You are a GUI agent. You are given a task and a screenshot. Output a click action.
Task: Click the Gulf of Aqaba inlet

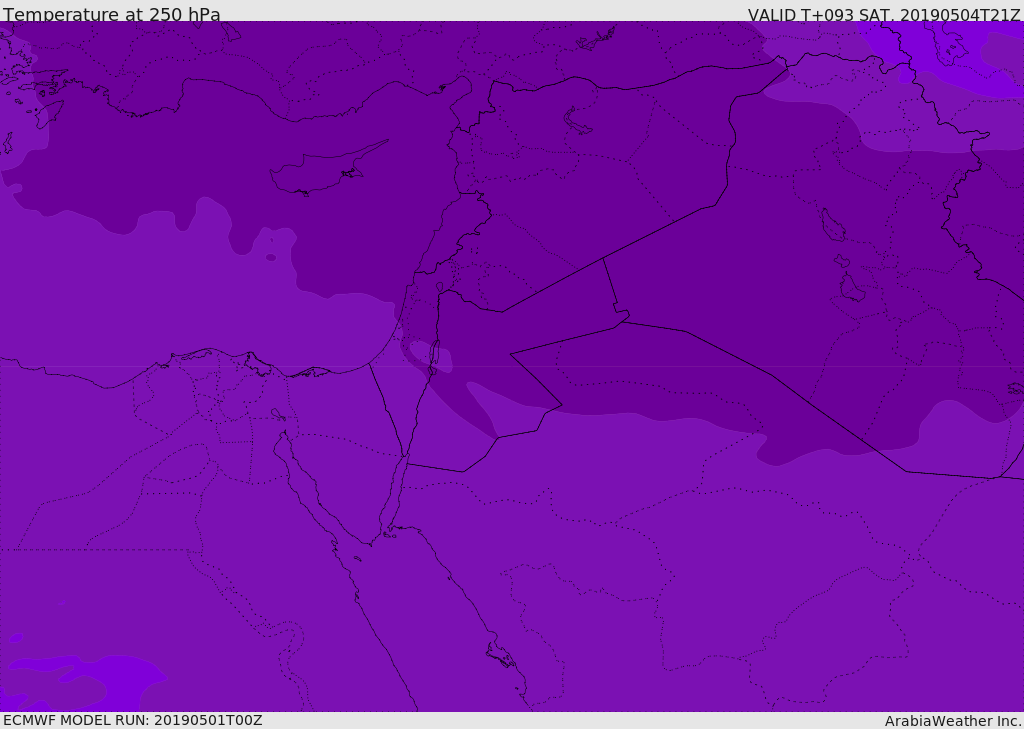pos(400,490)
